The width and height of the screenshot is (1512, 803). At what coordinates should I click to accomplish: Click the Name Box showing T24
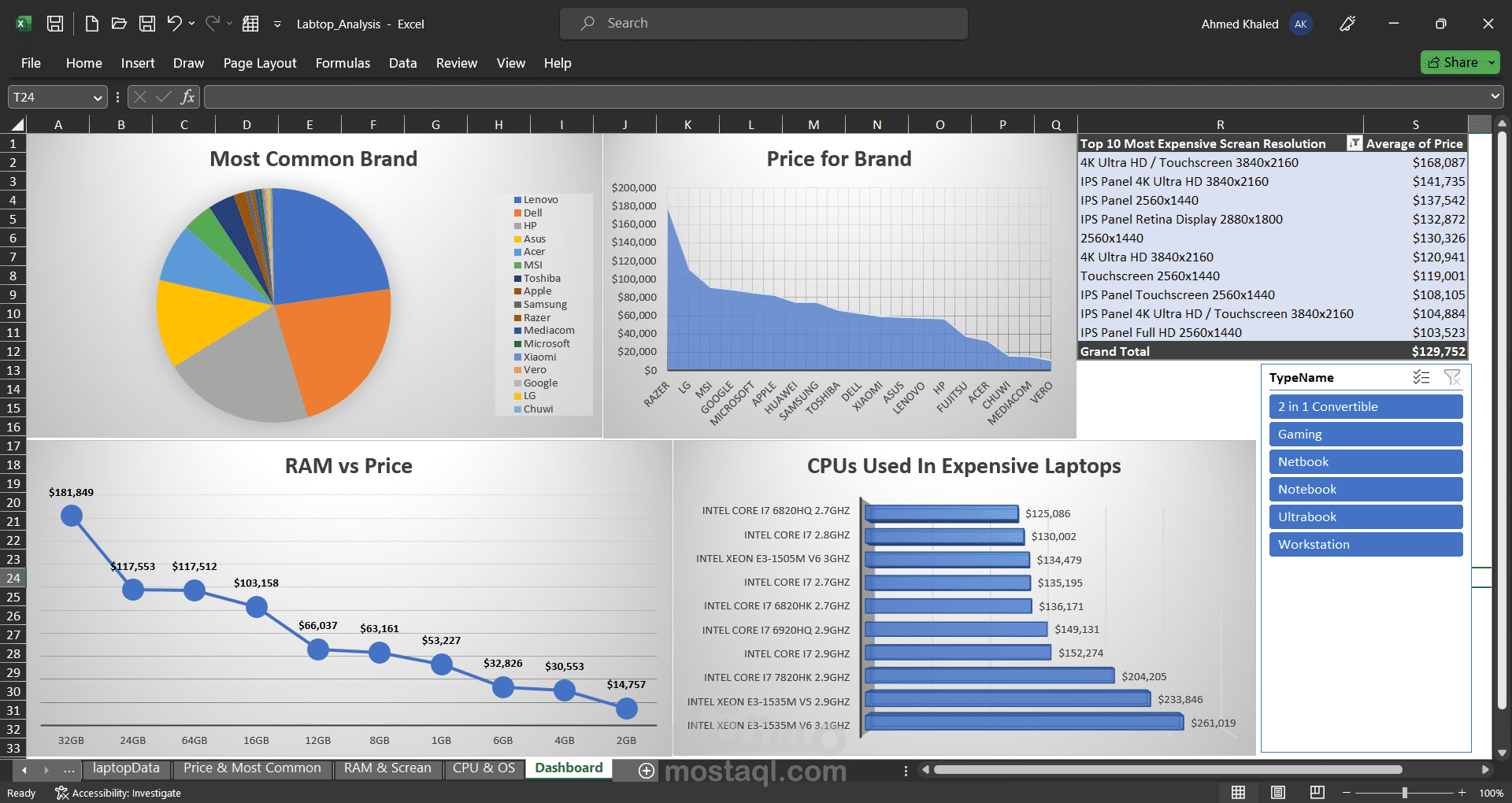click(x=50, y=97)
